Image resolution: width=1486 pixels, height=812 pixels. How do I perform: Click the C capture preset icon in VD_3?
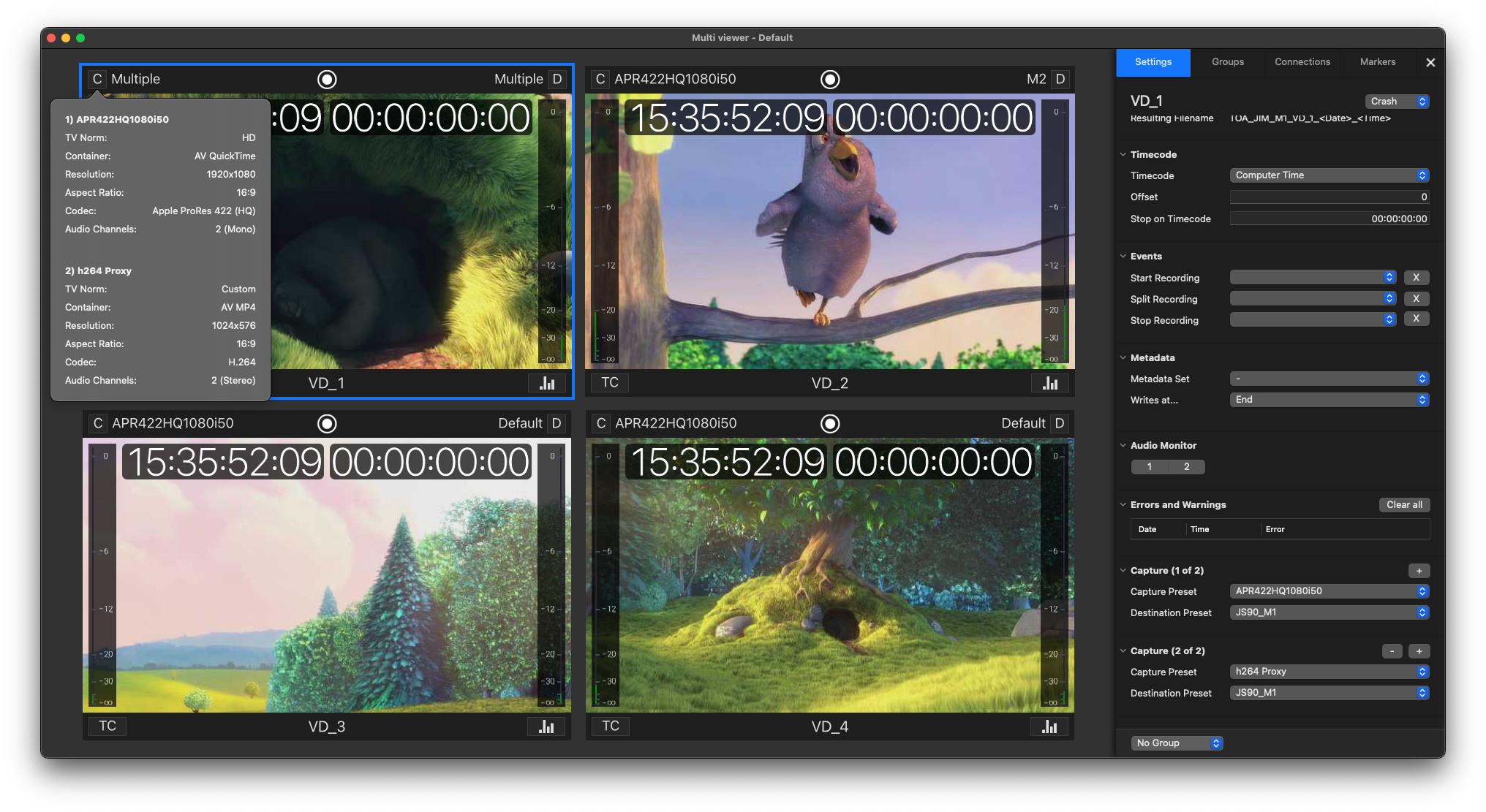pyautogui.click(x=97, y=423)
